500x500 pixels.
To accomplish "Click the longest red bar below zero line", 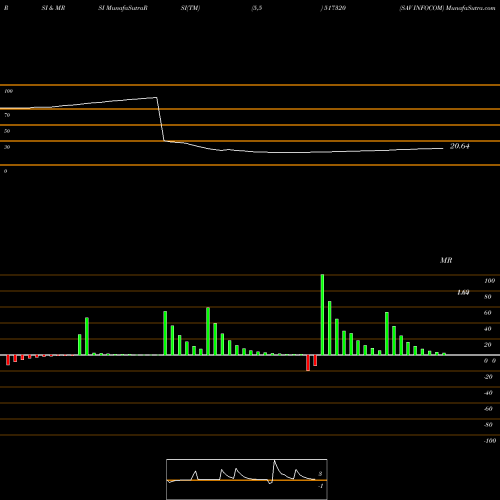I will coord(308,363).
